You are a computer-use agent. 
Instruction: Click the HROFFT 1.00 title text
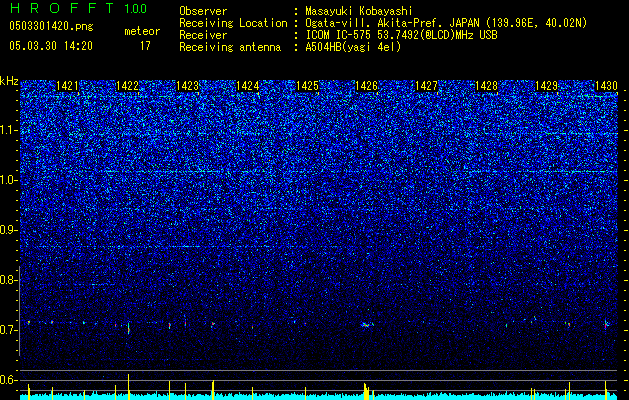[79, 8]
